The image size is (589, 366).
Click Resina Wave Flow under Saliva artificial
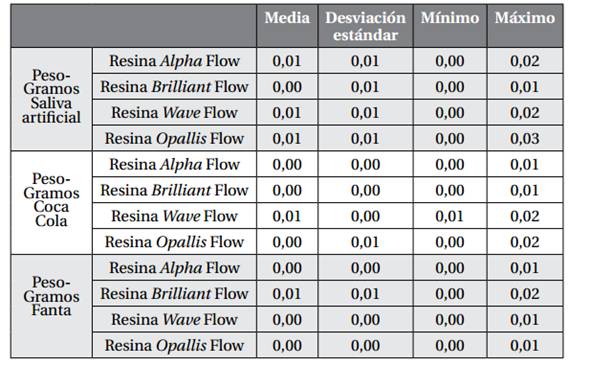pyautogui.click(x=174, y=113)
